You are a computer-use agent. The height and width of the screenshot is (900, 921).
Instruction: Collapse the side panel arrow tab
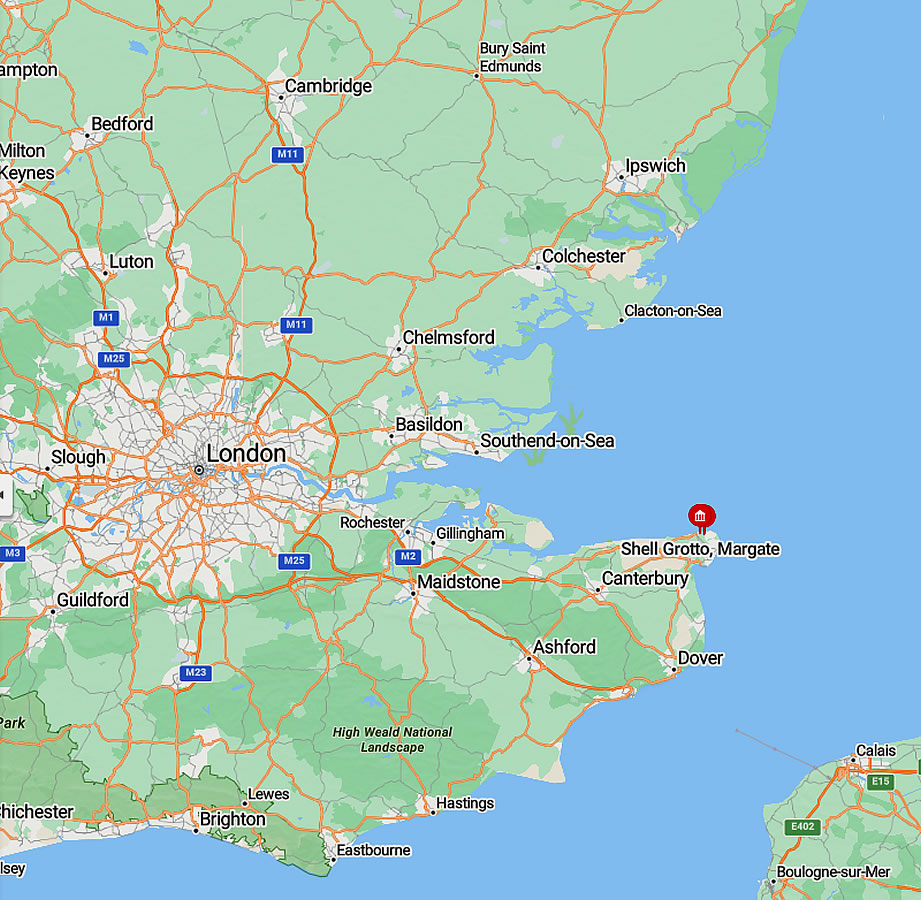pos(5,495)
